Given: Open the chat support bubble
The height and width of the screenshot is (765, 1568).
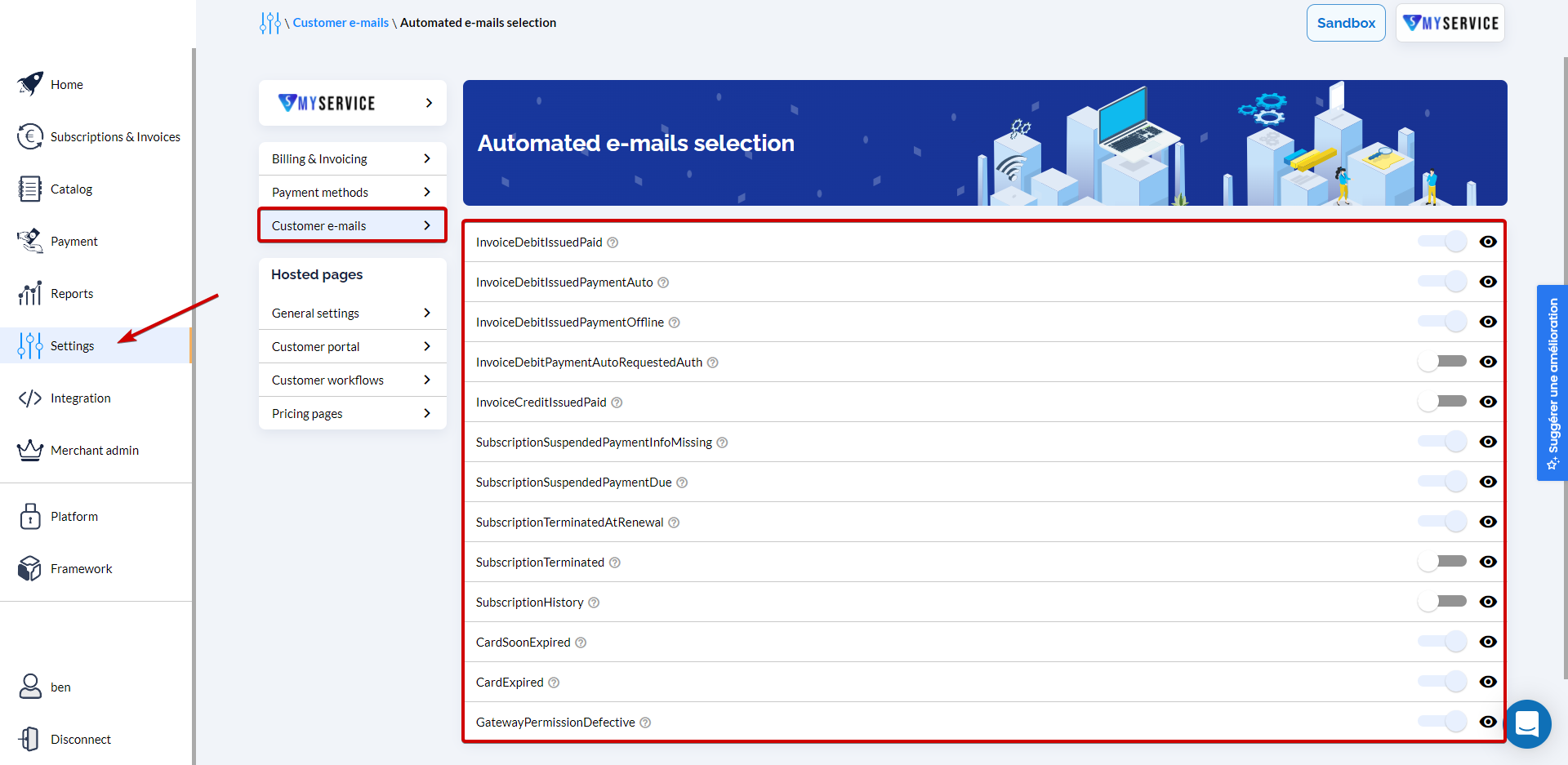Looking at the screenshot, I should pyautogui.click(x=1526, y=724).
